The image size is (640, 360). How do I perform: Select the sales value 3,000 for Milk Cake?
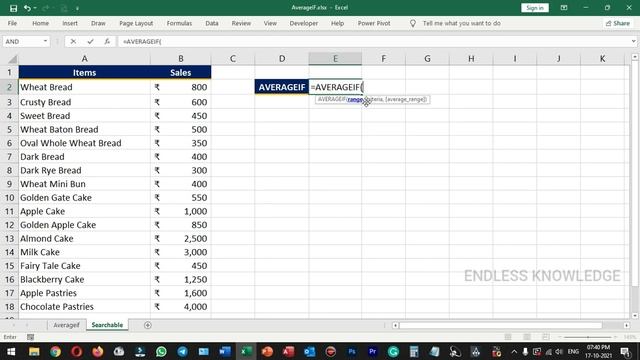coord(181,252)
